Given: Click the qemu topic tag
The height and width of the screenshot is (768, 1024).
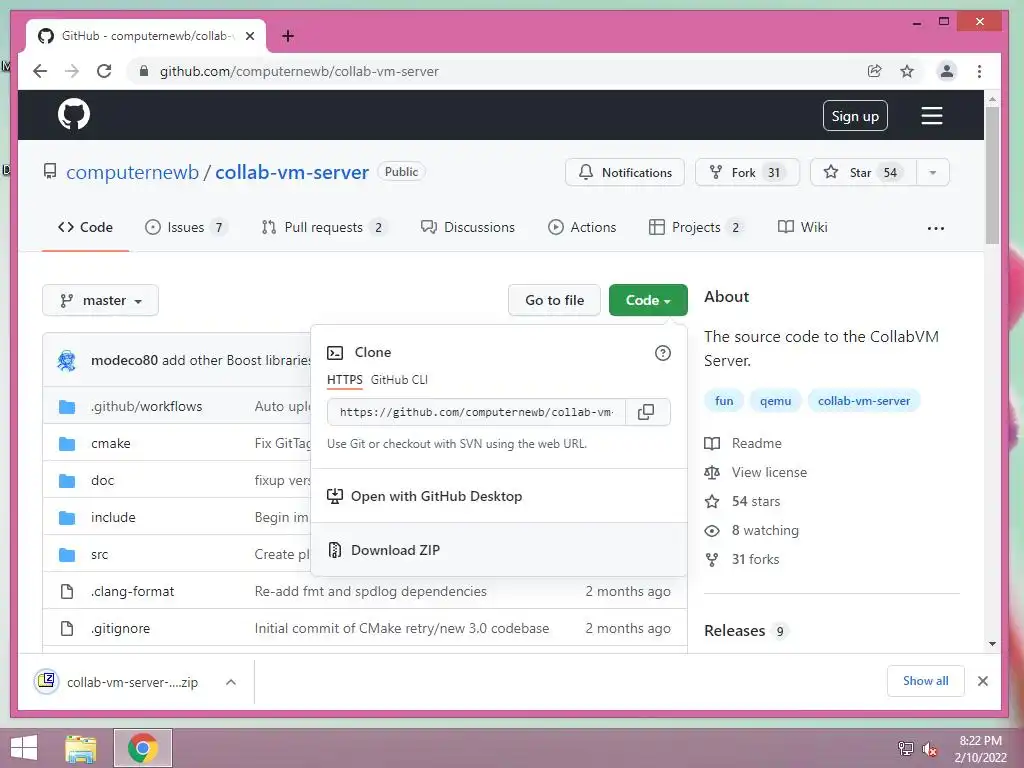Looking at the screenshot, I should coord(775,401).
